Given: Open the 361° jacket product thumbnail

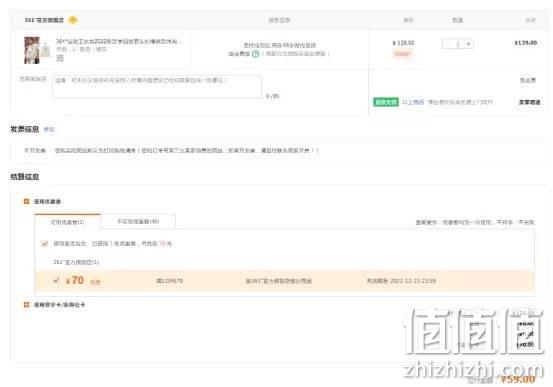Looking at the screenshot, I should (32, 50).
